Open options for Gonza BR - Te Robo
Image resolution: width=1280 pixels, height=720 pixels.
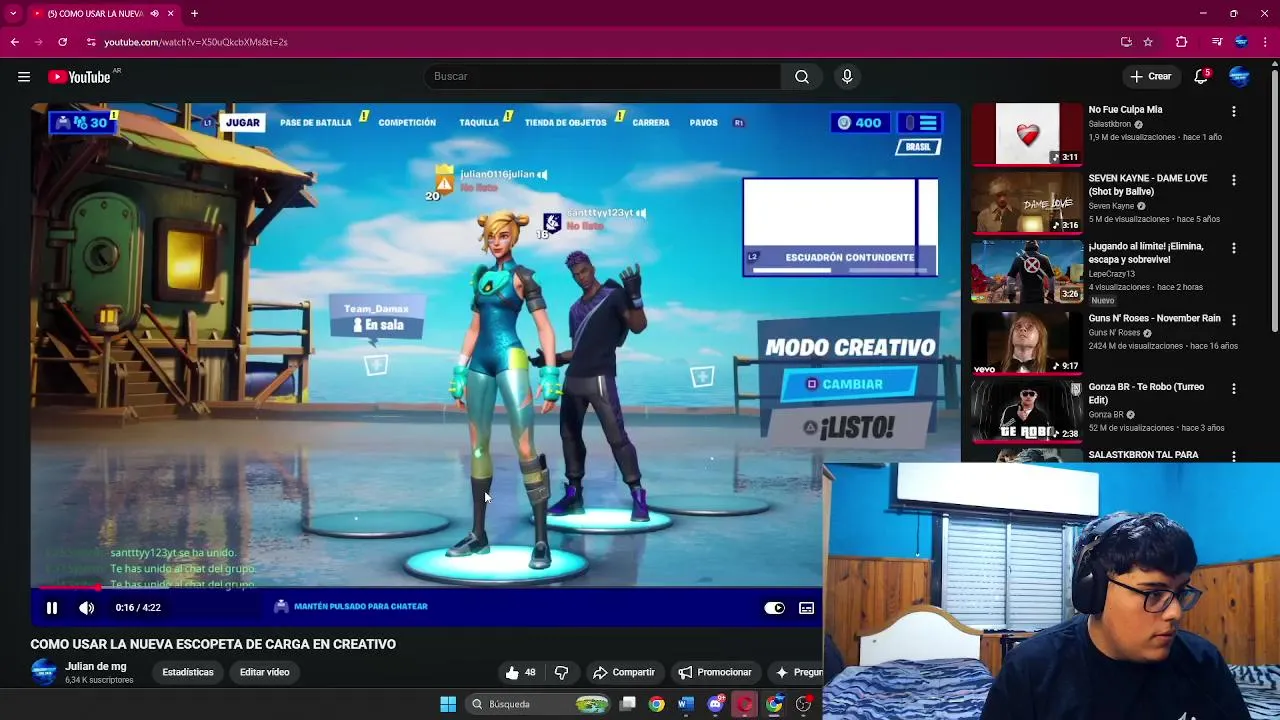coord(1234,388)
